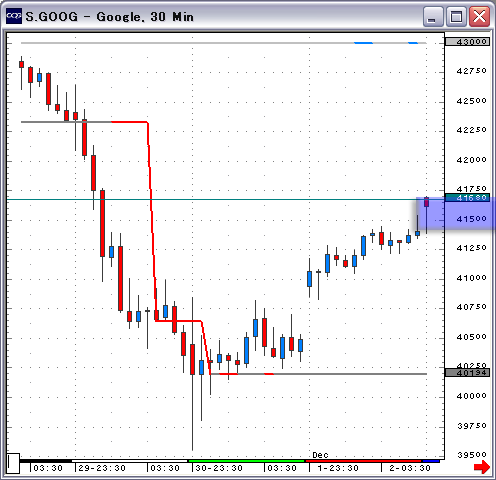Click the 1-23:30 time axis label
Image resolution: width=496 pixels, height=480 pixels.
click(338, 468)
